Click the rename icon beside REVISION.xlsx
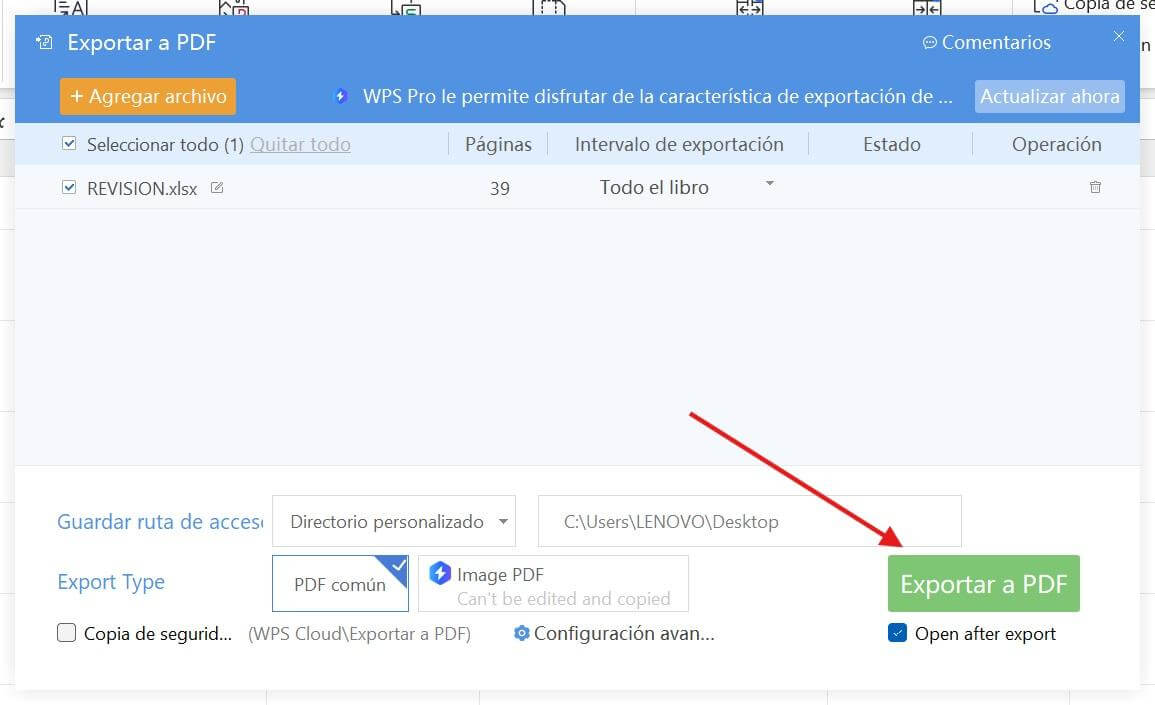The height and width of the screenshot is (705, 1155). [217, 188]
